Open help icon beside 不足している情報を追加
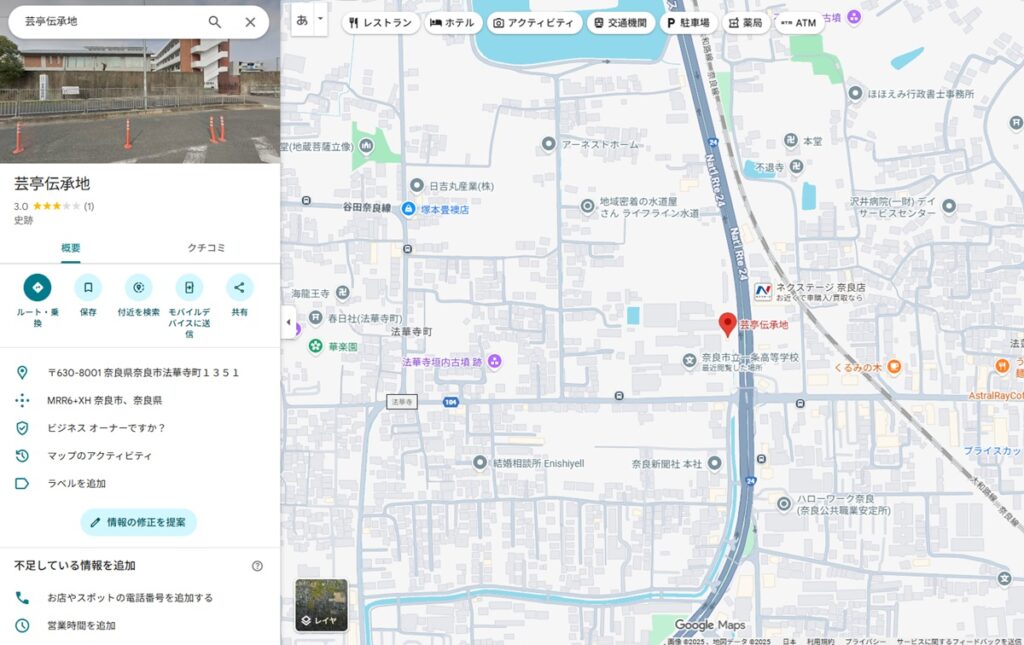1024x645 pixels. coord(257,566)
